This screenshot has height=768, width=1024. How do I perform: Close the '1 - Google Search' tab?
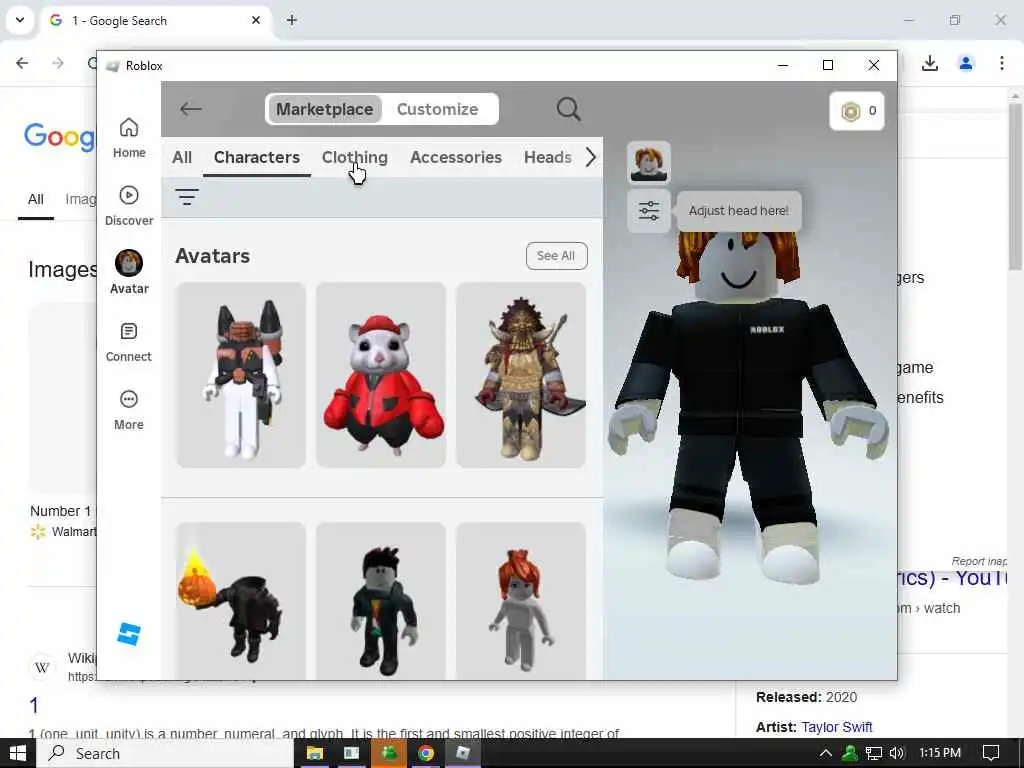tap(256, 20)
